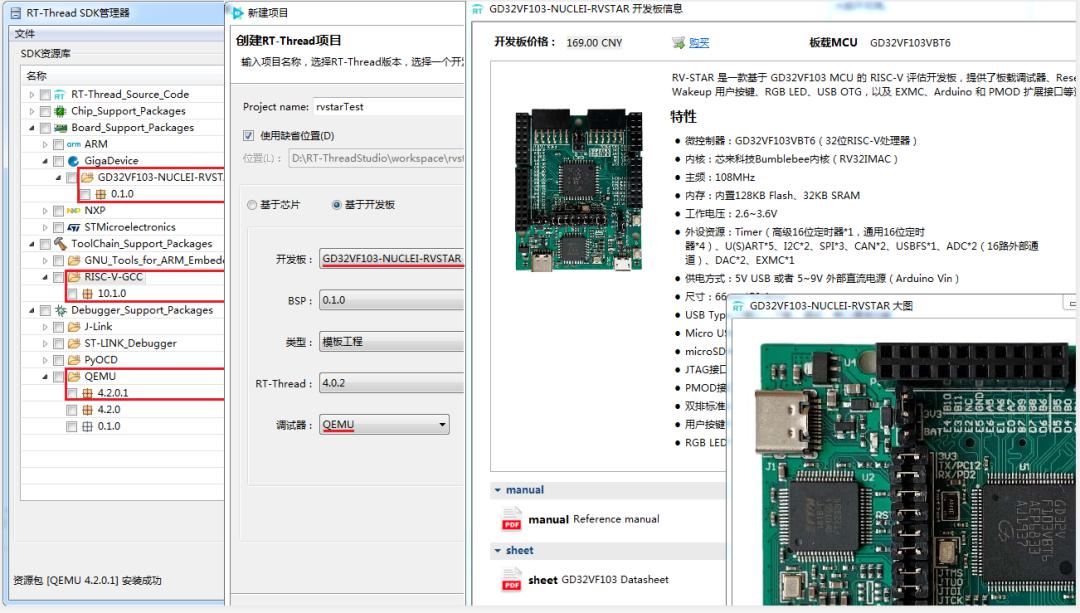
Task: Click the shopping cart purchase icon
Action: click(x=678, y=43)
